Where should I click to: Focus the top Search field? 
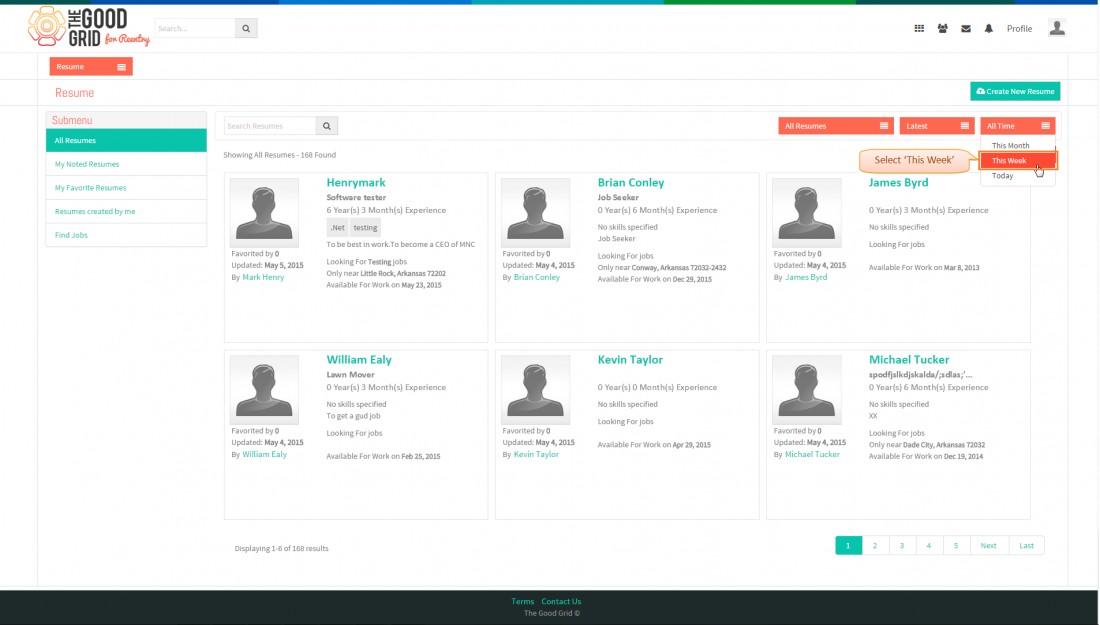point(195,29)
